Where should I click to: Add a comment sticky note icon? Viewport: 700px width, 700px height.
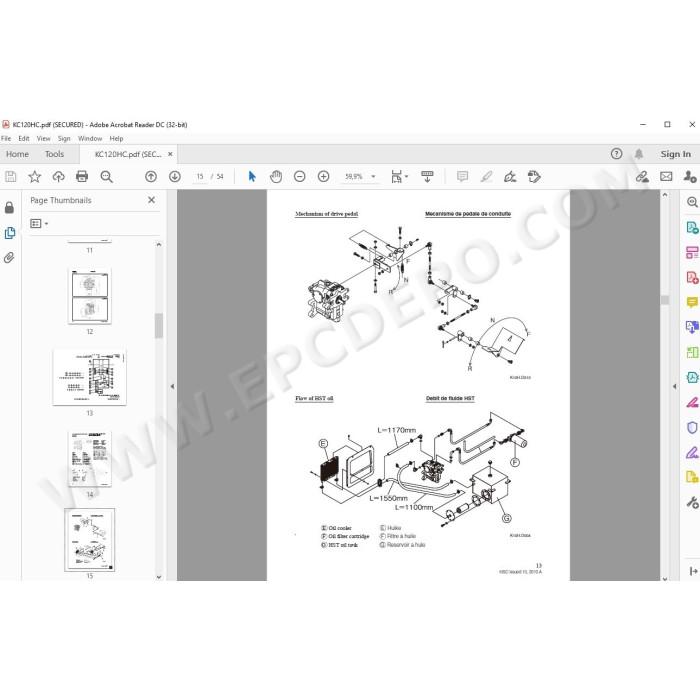(462, 177)
